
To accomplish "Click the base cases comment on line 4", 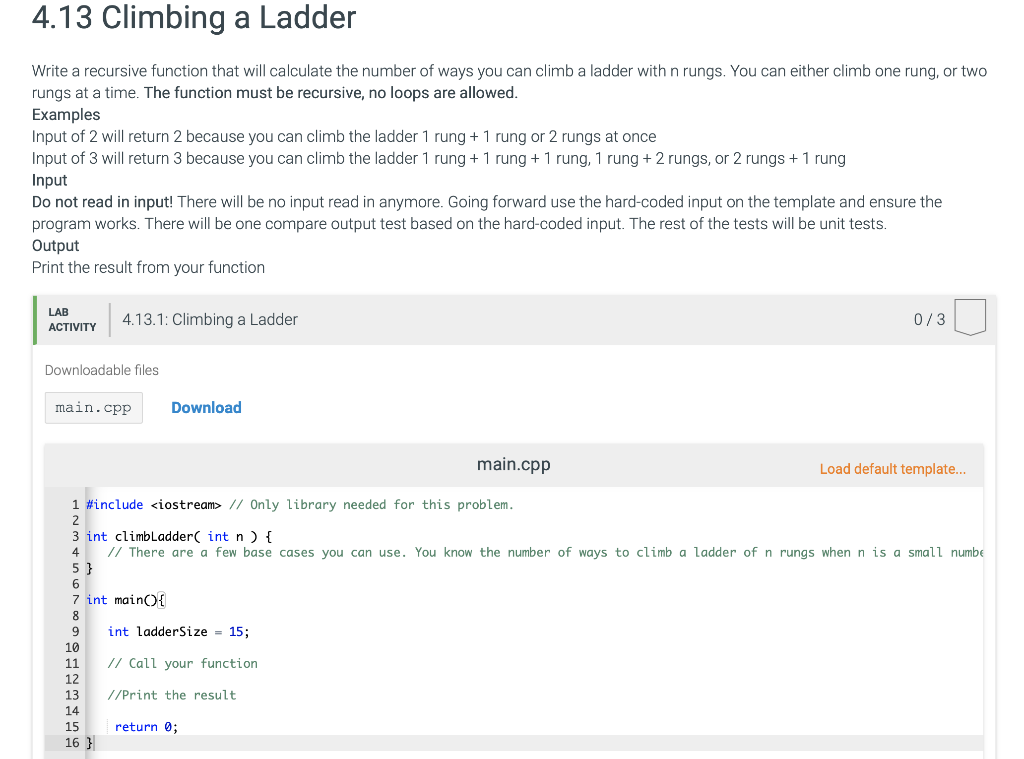I will pos(400,552).
